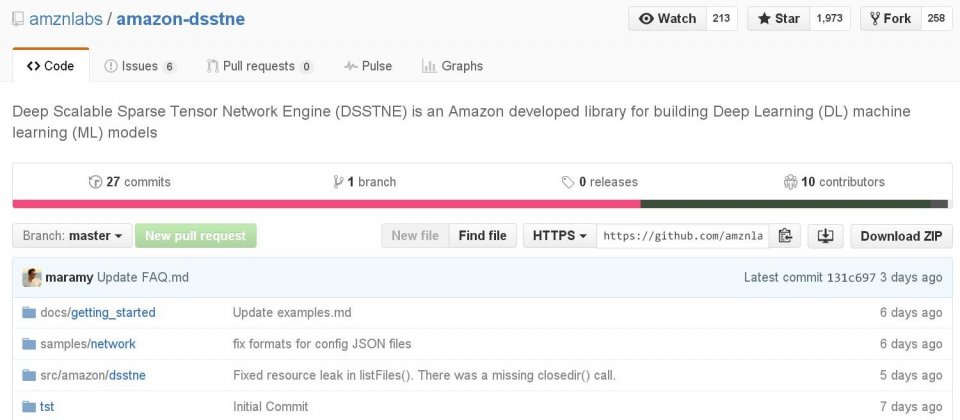960x420 pixels.
Task: Click the star icon in Star button
Action: [x=764, y=18]
